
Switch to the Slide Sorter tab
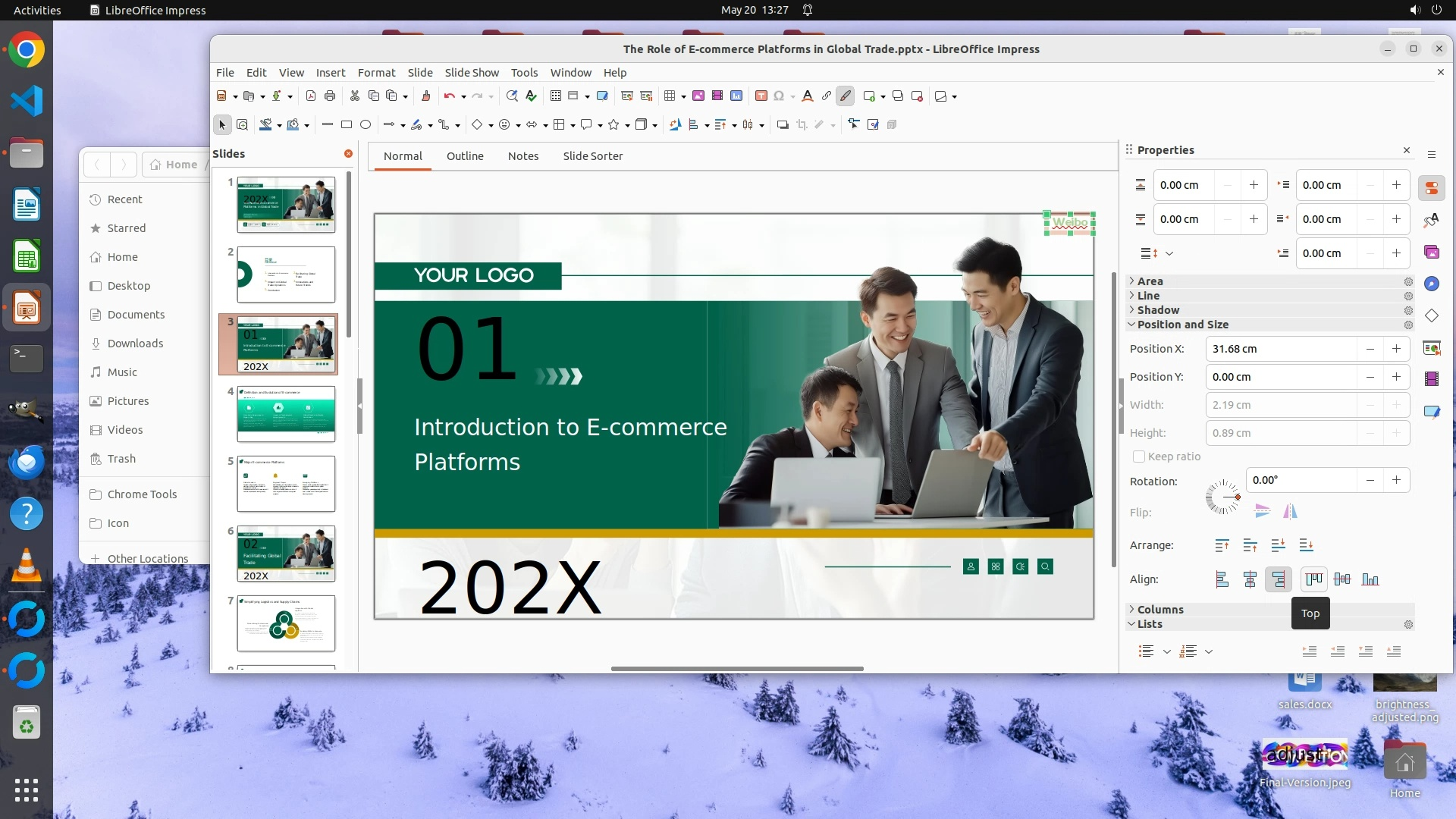tap(592, 156)
